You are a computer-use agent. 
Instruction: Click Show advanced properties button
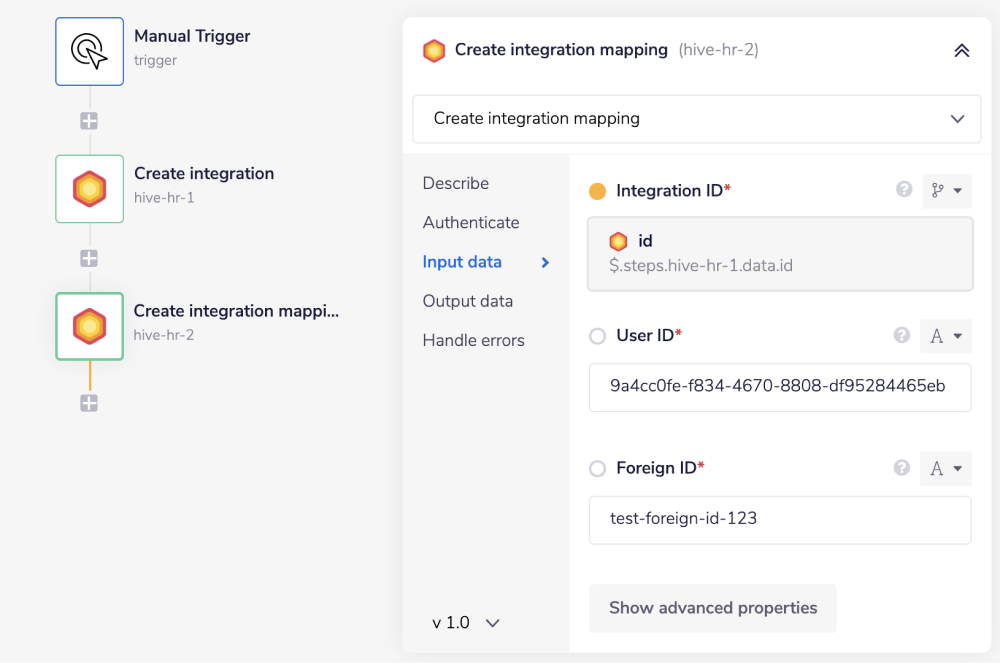[x=712, y=608]
